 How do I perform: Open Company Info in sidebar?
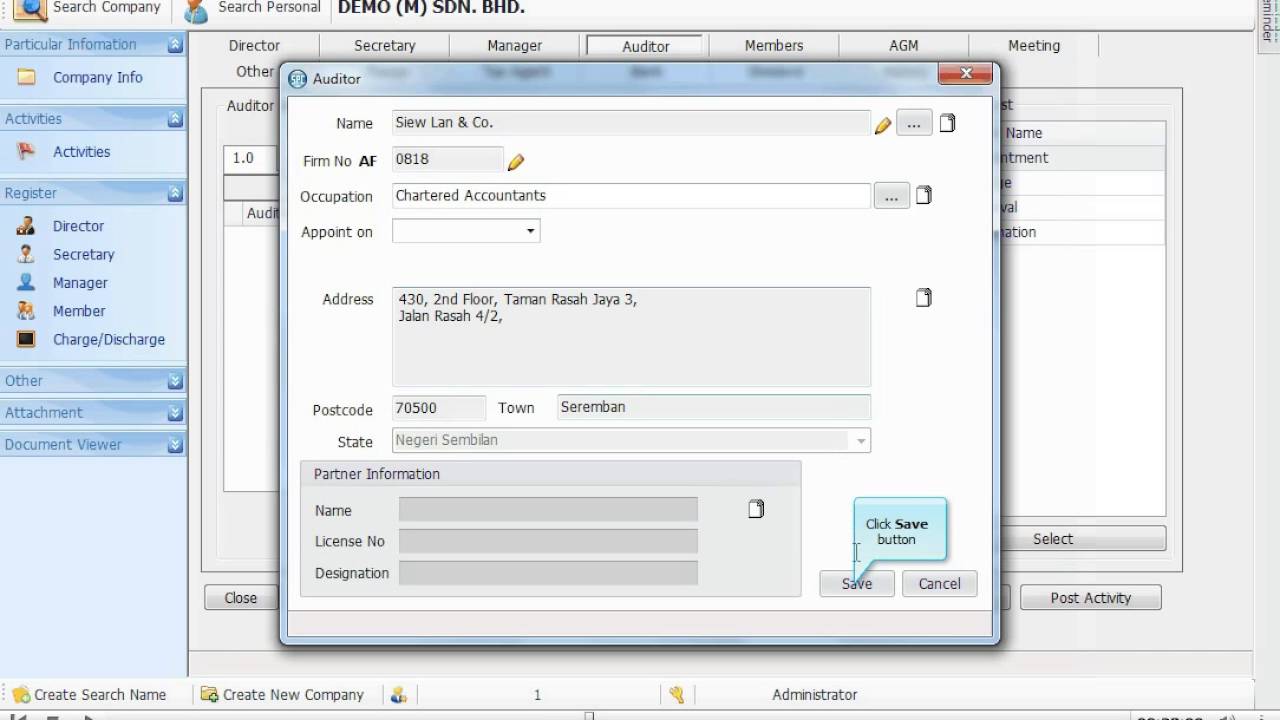tap(97, 77)
